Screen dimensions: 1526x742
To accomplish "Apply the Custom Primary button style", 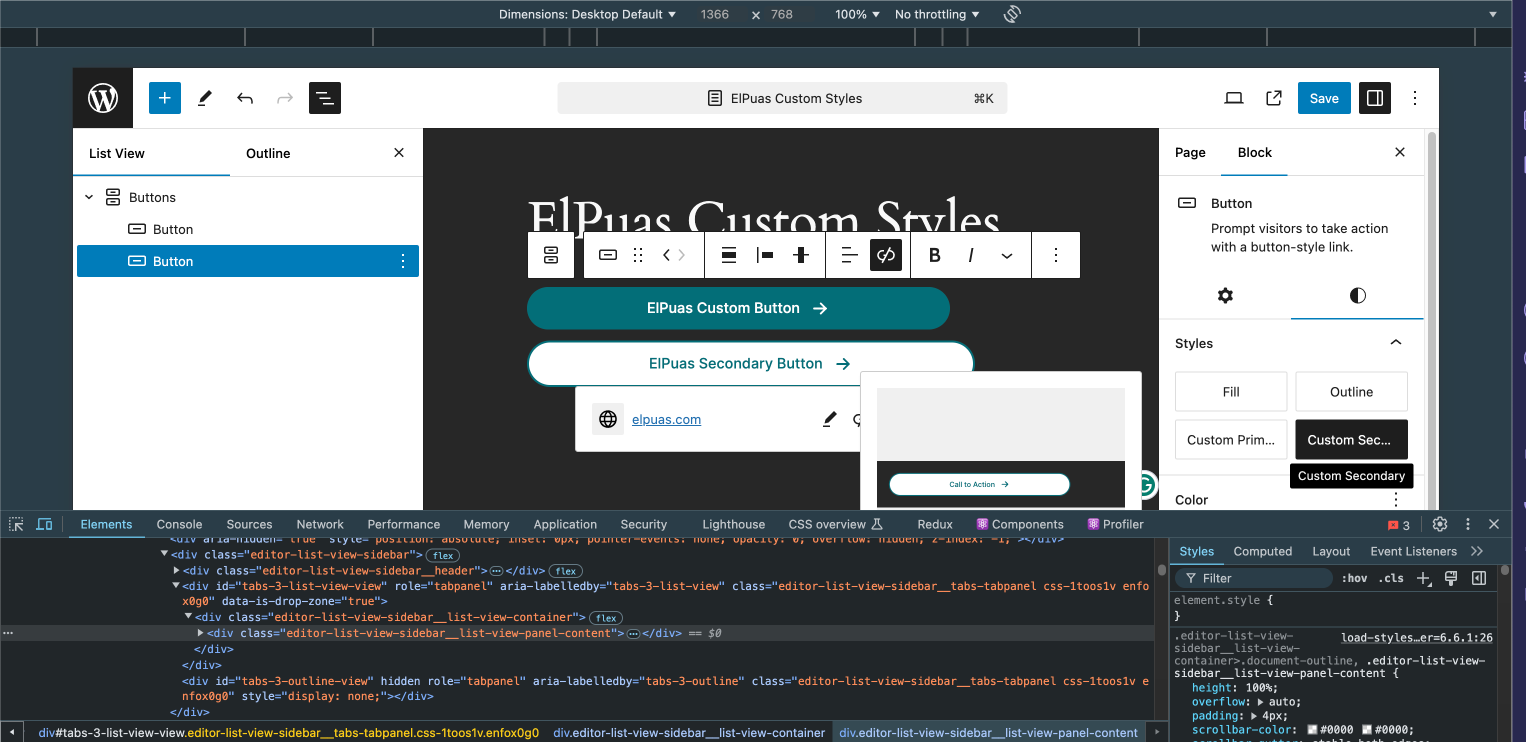I will [1231, 440].
